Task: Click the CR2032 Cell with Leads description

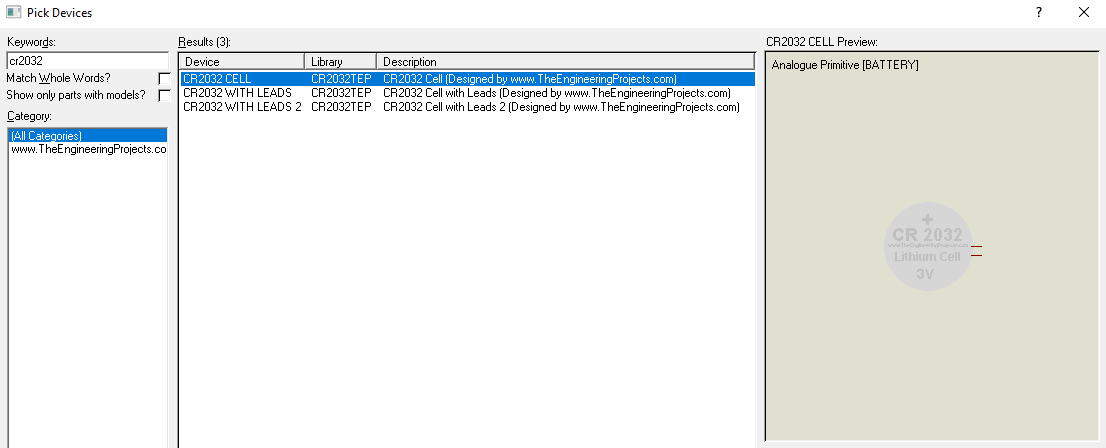Action: tap(556, 93)
